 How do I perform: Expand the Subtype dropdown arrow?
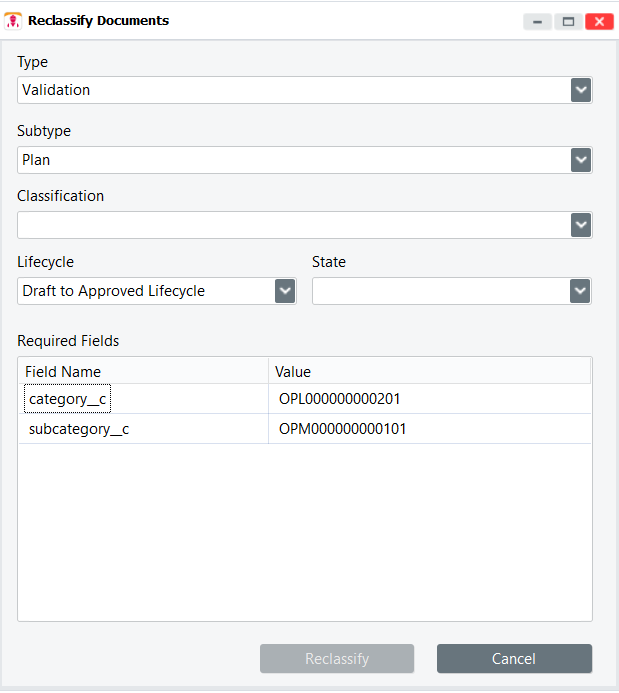[581, 160]
